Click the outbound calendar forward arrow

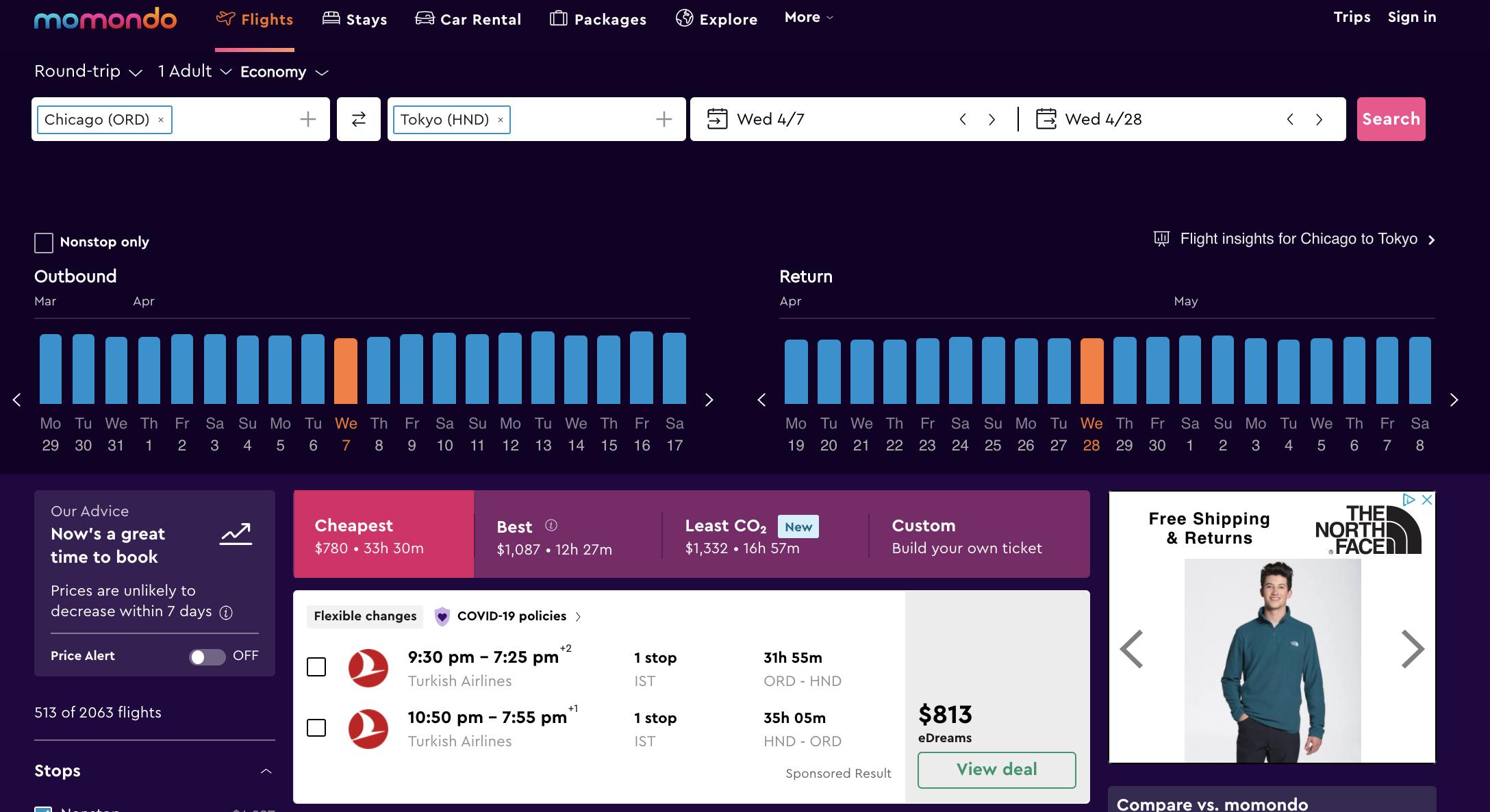pyautogui.click(x=709, y=397)
